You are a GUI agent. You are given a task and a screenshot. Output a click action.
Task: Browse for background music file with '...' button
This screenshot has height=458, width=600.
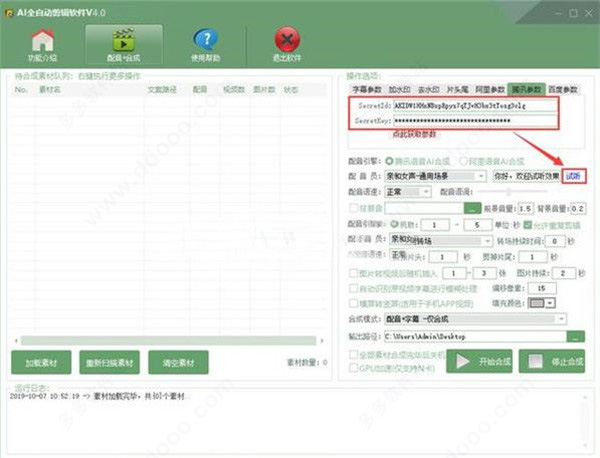pyautogui.click(x=472, y=209)
